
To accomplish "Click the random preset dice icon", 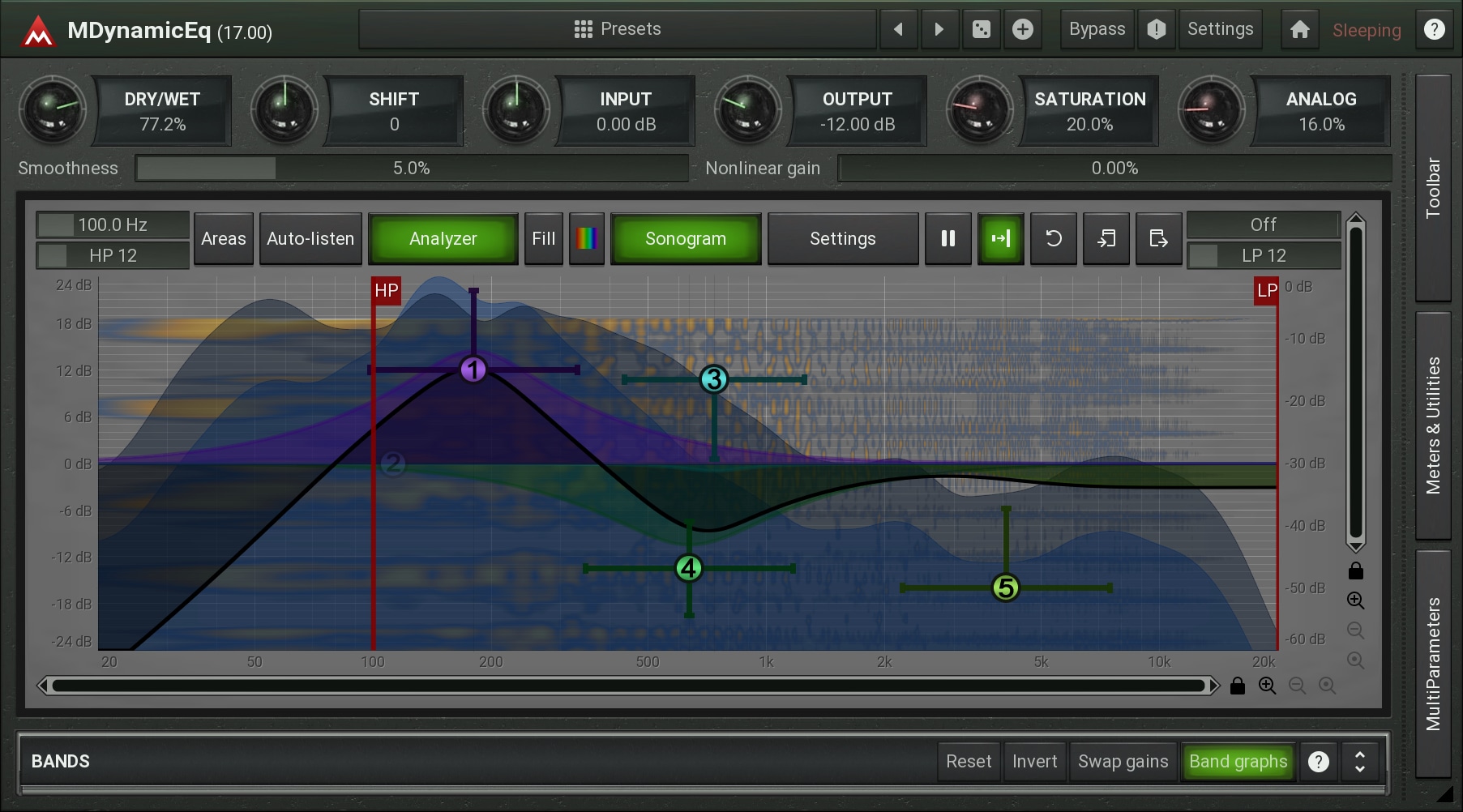I will (981, 30).
